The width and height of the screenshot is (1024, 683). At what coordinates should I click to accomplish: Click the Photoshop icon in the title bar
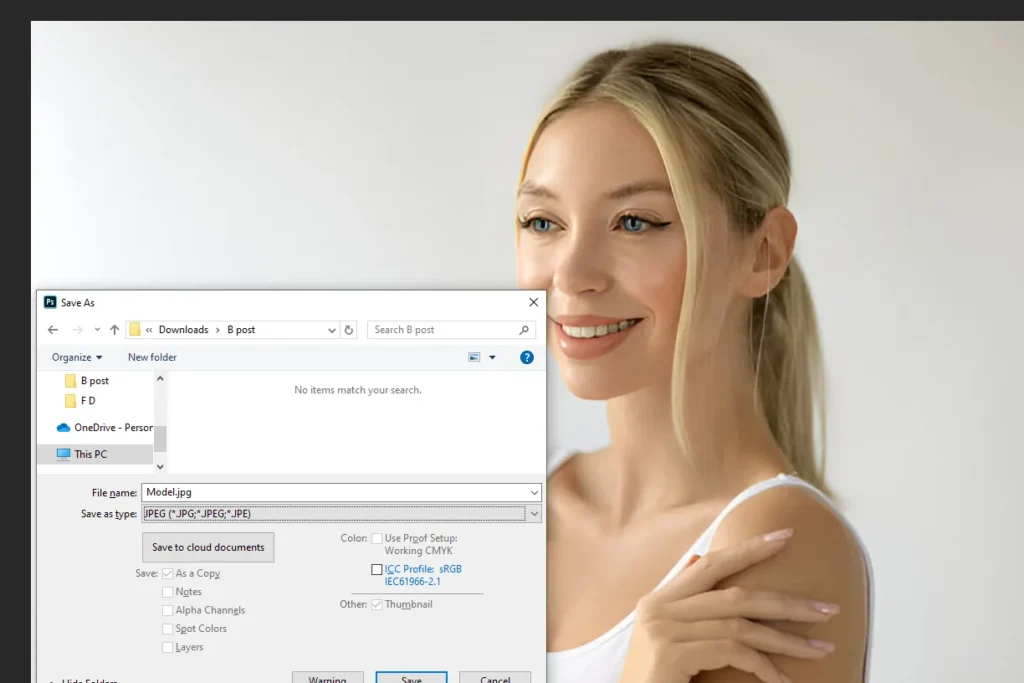tap(50, 302)
